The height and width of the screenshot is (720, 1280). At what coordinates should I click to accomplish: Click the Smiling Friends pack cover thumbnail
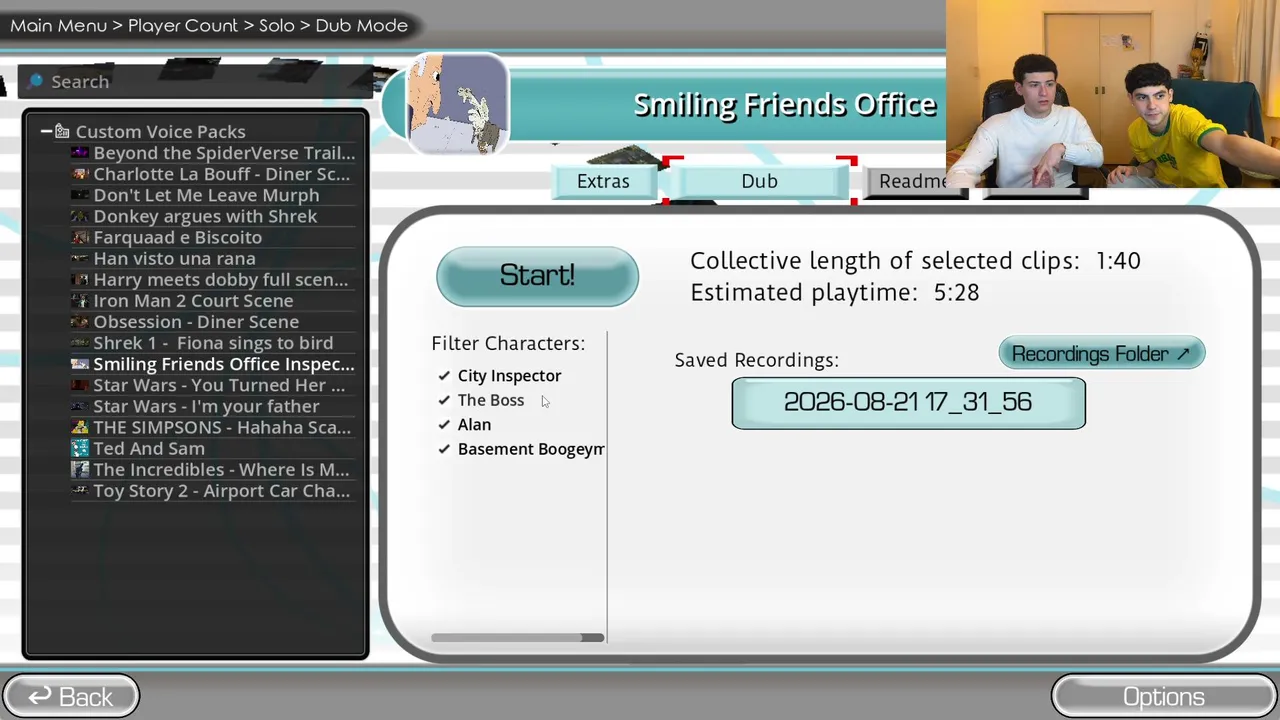458,105
